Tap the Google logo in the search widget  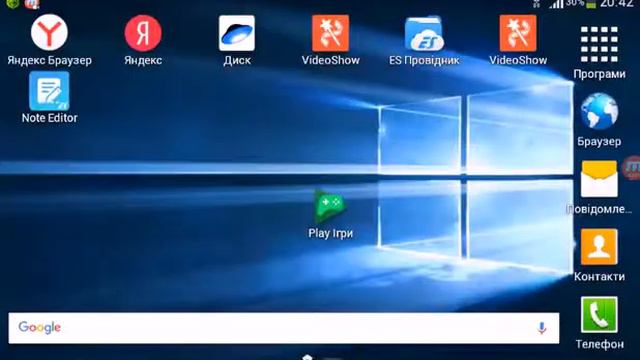tap(40, 327)
